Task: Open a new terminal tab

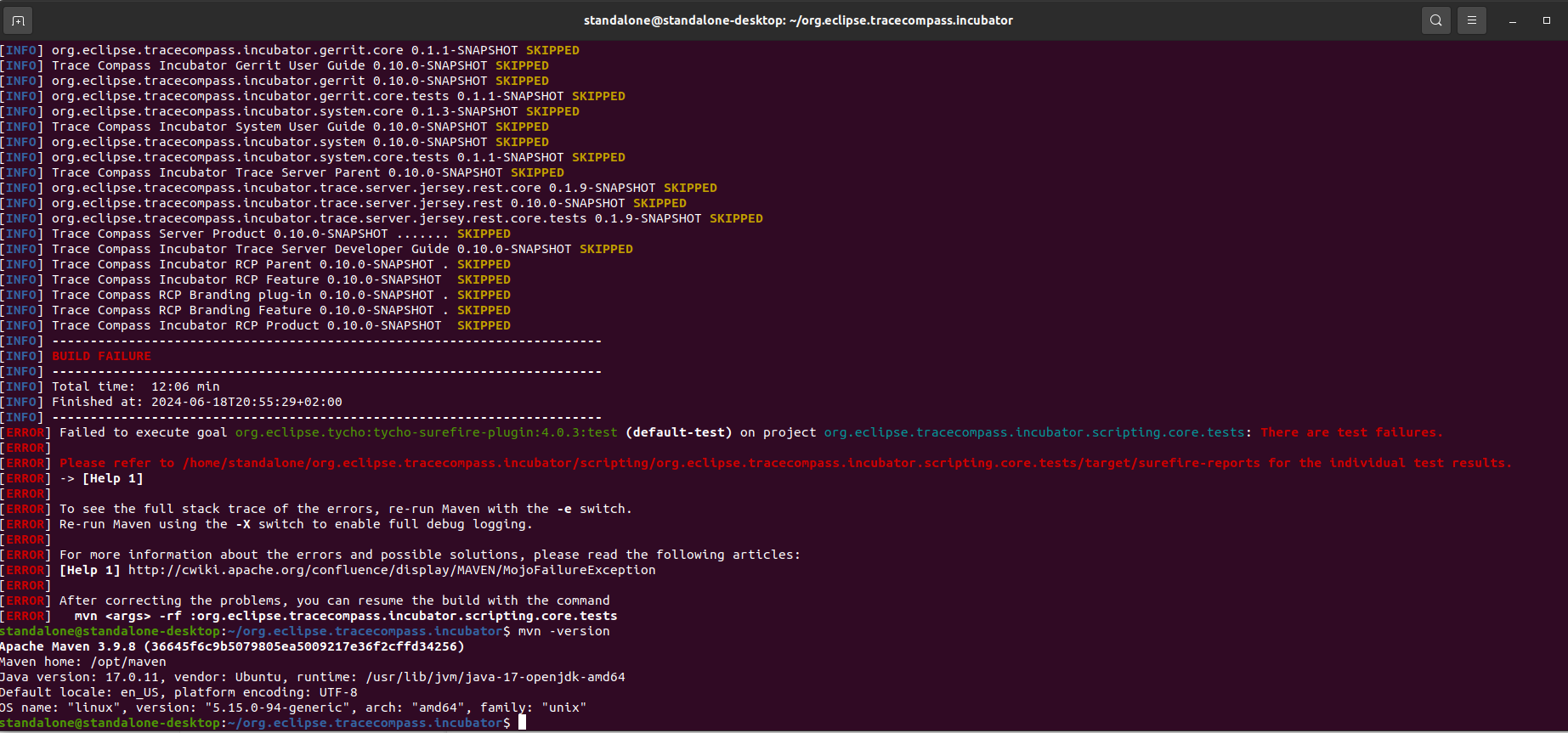Action: pyautogui.click(x=18, y=20)
